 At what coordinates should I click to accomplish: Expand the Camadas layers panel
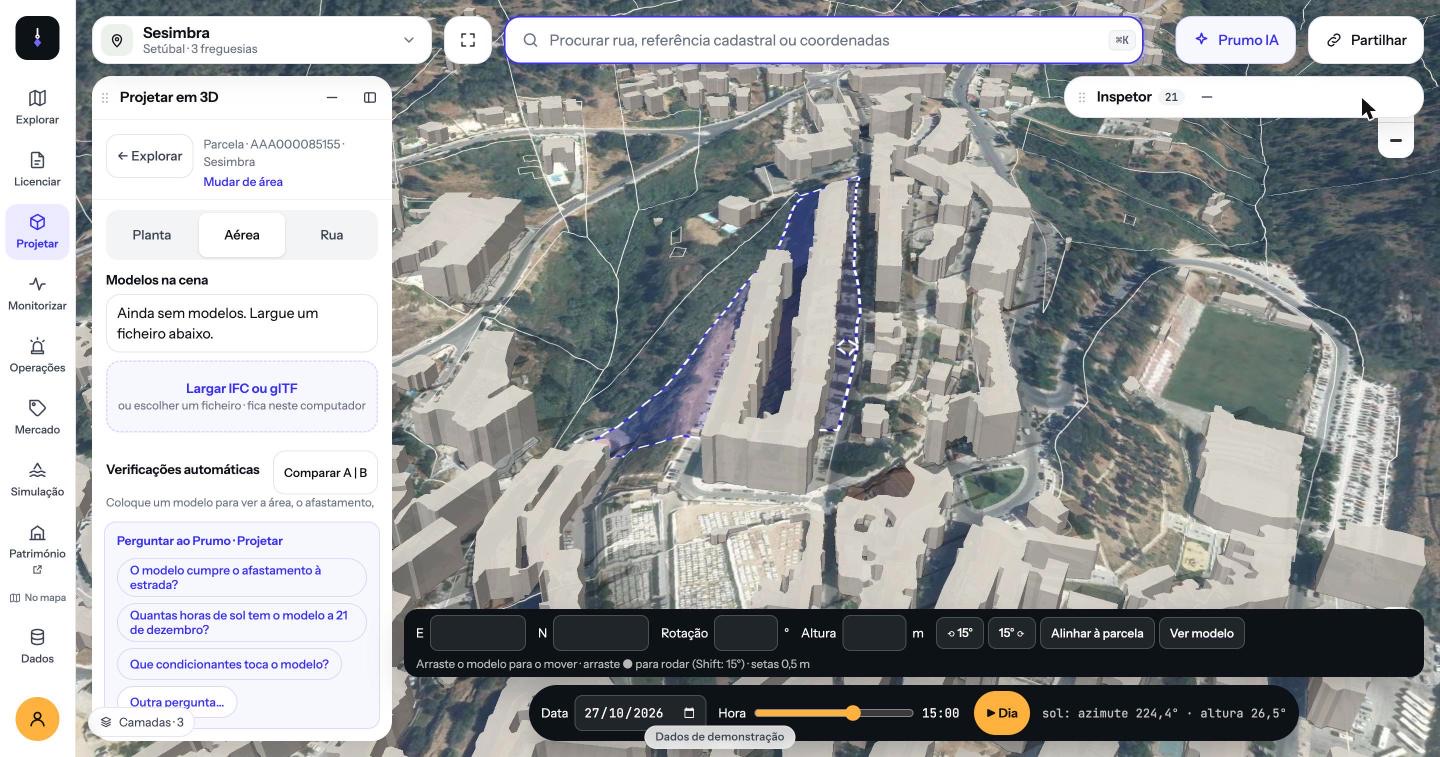click(142, 722)
